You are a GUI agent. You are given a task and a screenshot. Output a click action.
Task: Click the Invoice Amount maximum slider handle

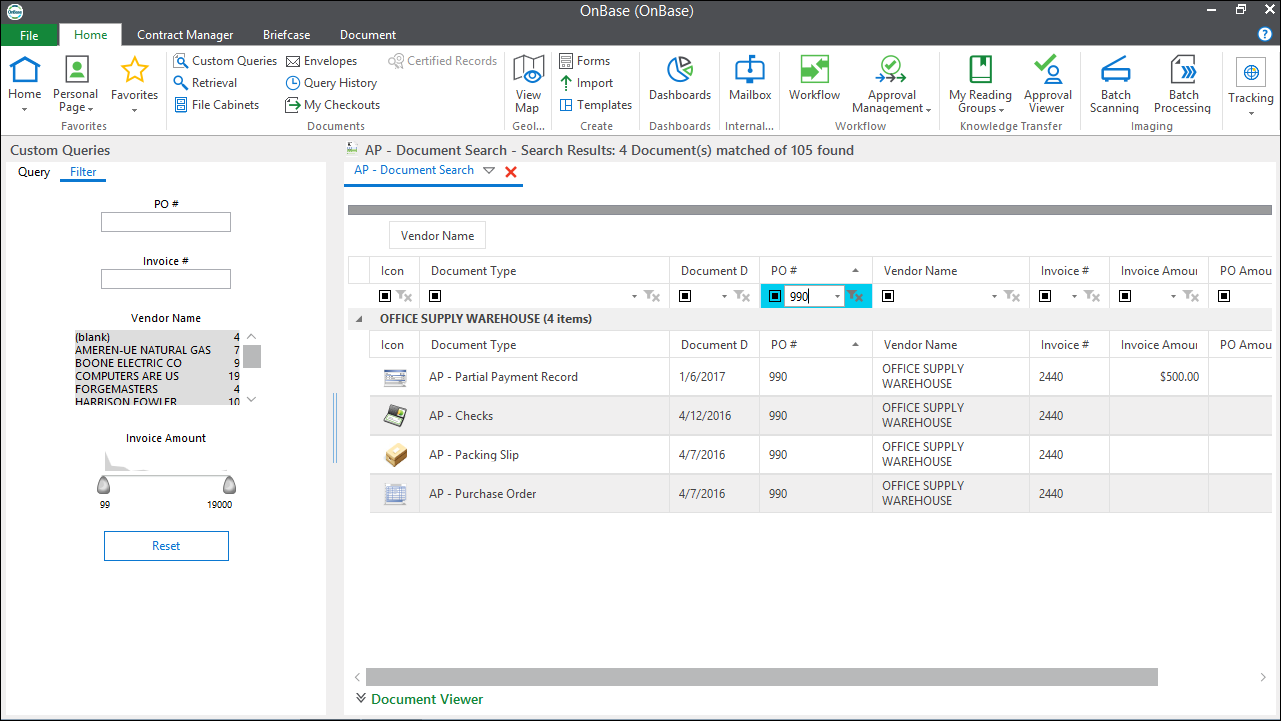pyautogui.click(x=230, y=486)
